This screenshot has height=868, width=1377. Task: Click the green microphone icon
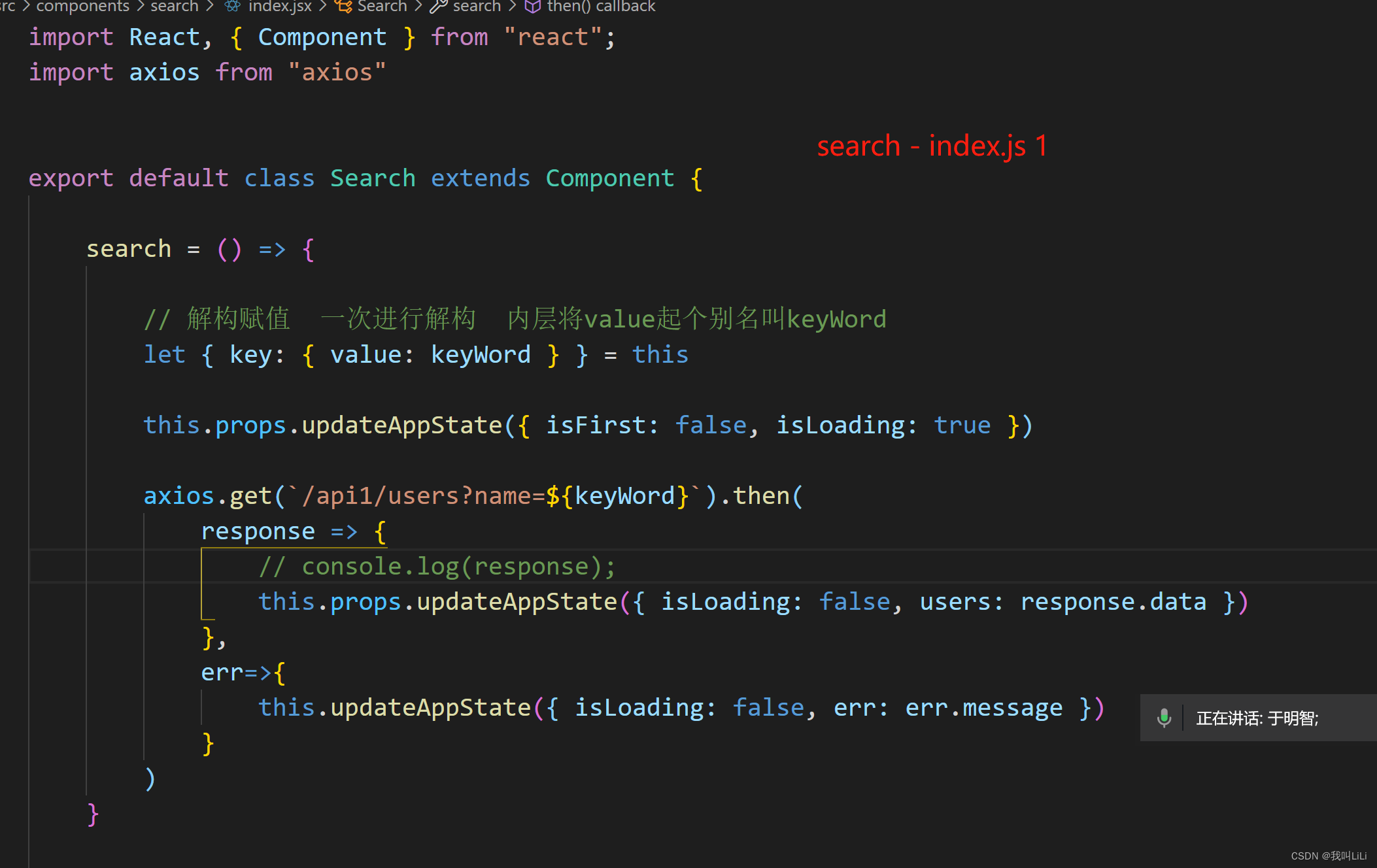[x=1164, y=718]
